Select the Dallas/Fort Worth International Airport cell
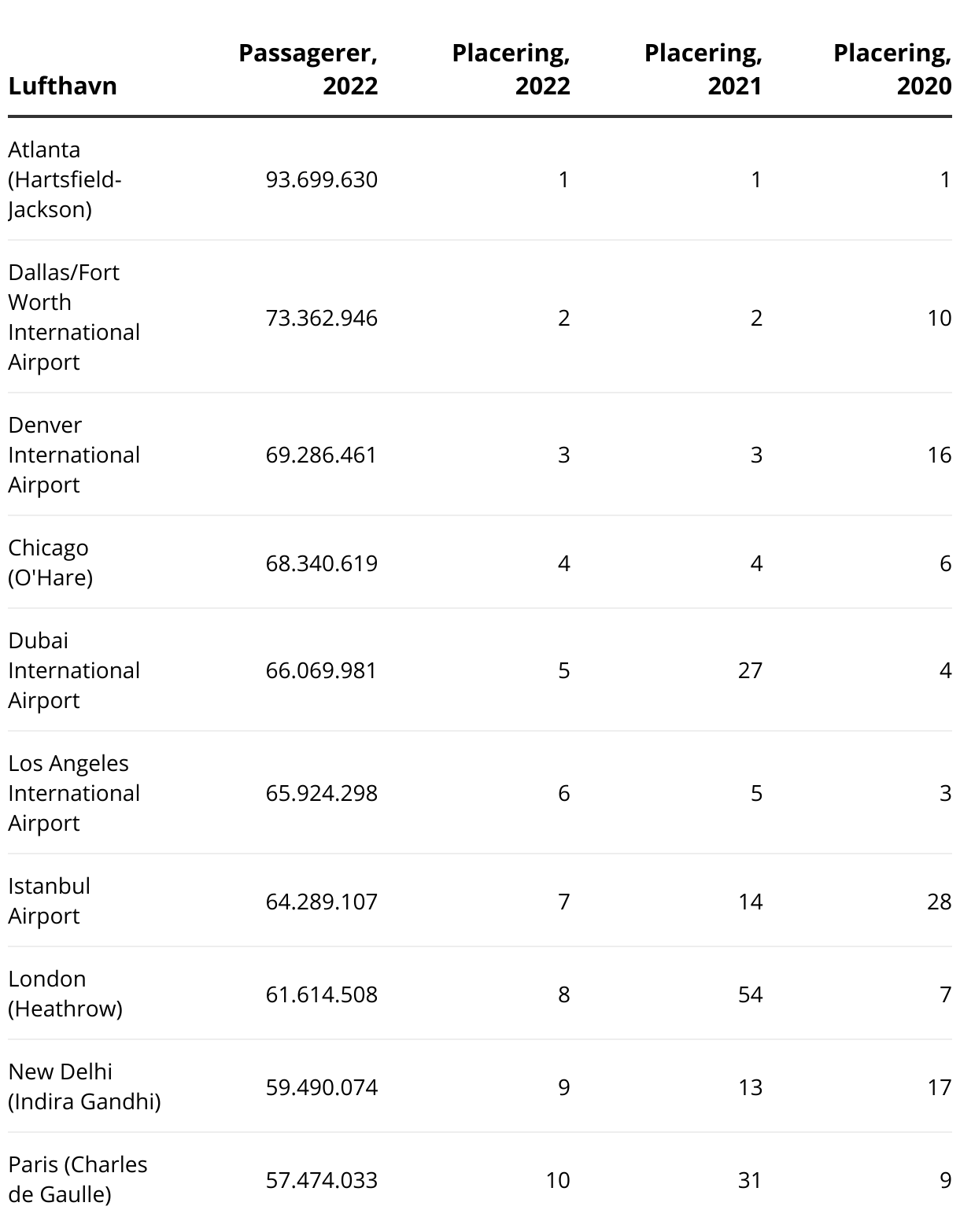This screenshot has height=1232, width=960. pos(74,317)
